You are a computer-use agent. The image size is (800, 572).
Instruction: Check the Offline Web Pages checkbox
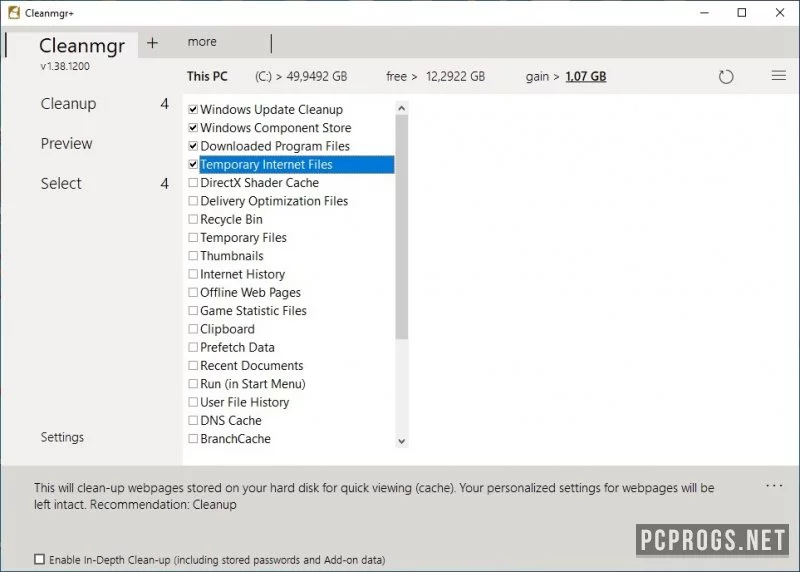tap(193, 292)
